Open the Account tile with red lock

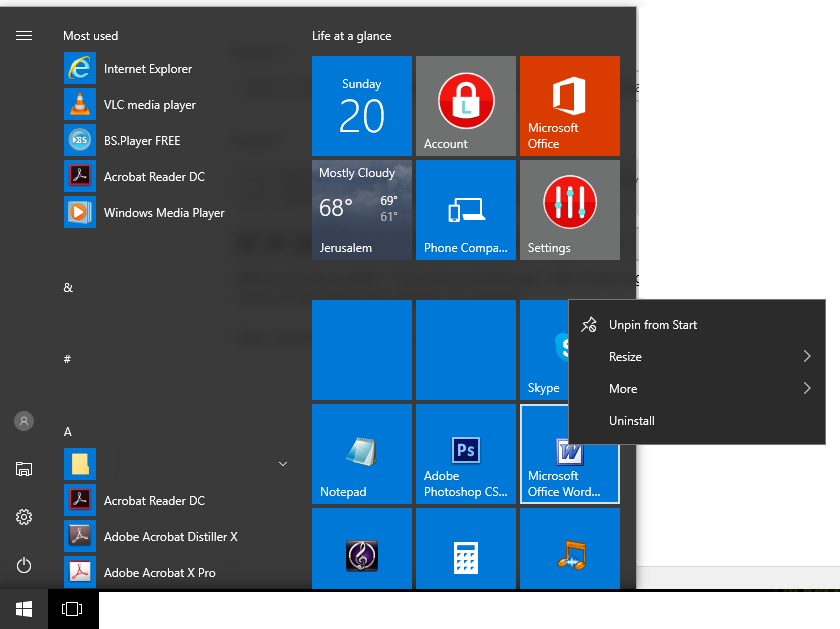[466, 106]
